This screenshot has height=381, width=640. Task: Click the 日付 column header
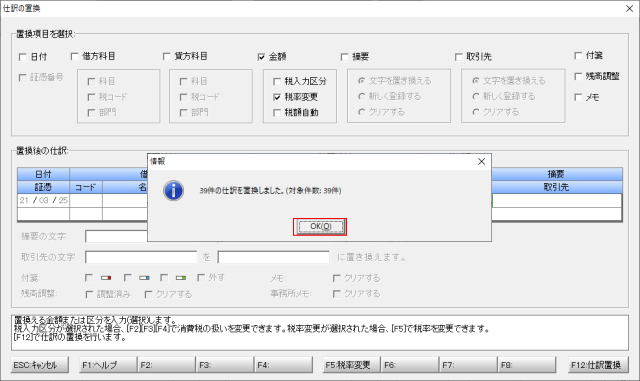tap(44, 174)
